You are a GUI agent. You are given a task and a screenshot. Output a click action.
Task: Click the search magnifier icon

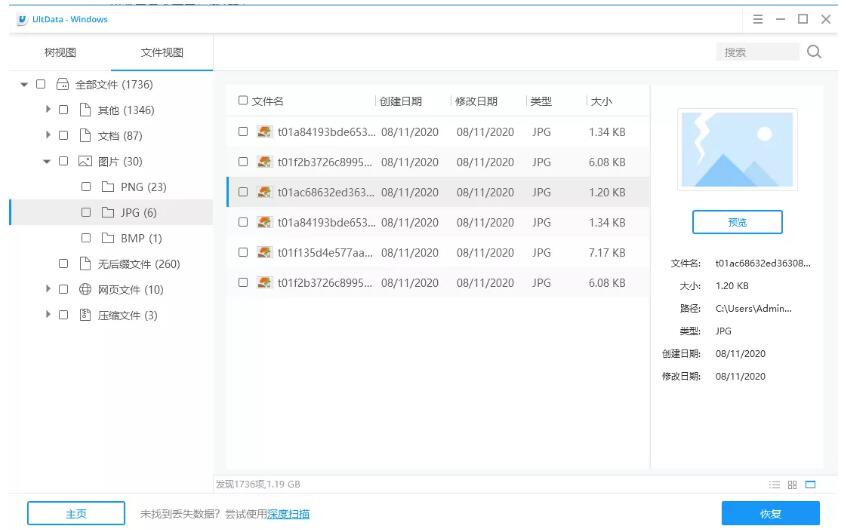pyautogui.click(x=814, y=52)
